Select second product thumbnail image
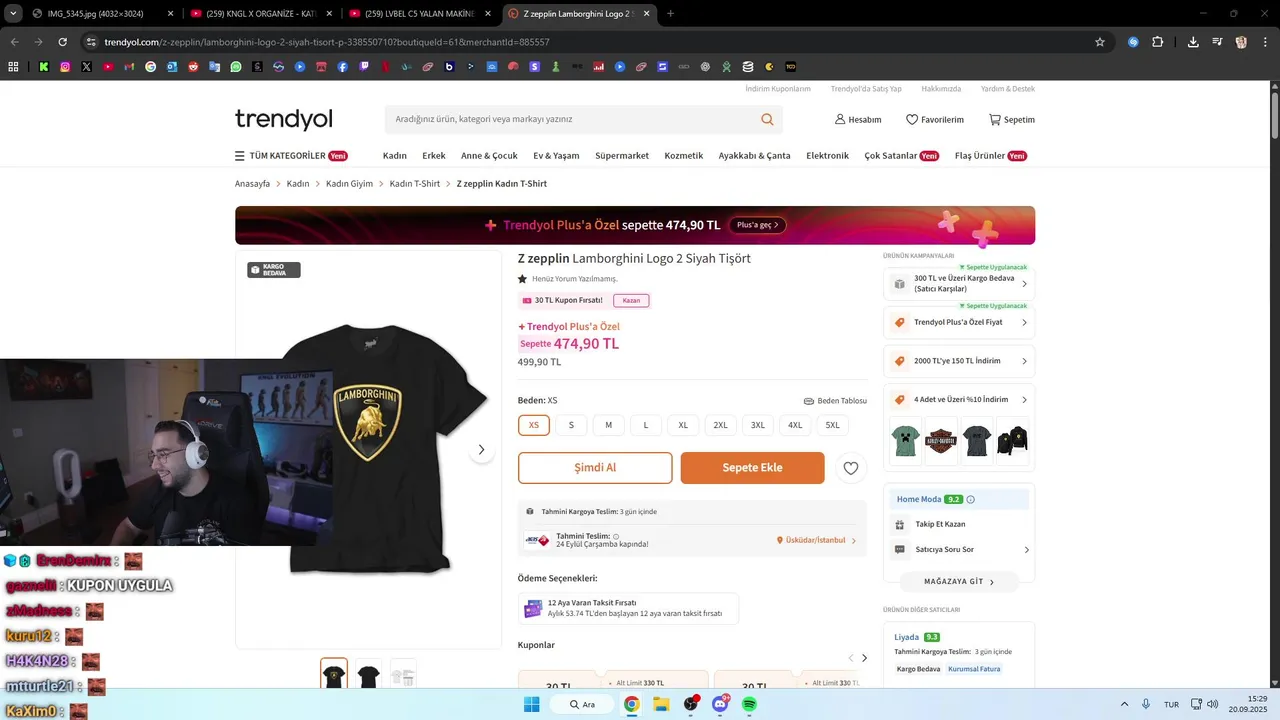 tap(369, 675)
